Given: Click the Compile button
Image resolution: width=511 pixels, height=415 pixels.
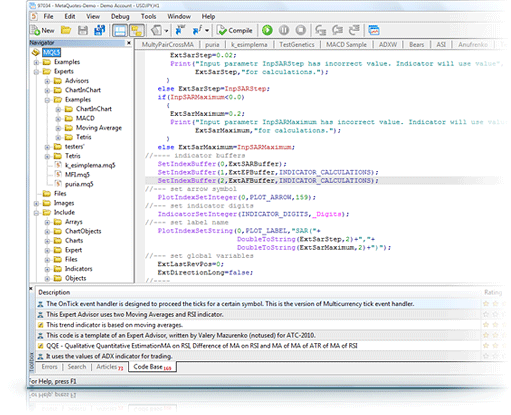Looking at the screenshot, I should tap(235, 30).
